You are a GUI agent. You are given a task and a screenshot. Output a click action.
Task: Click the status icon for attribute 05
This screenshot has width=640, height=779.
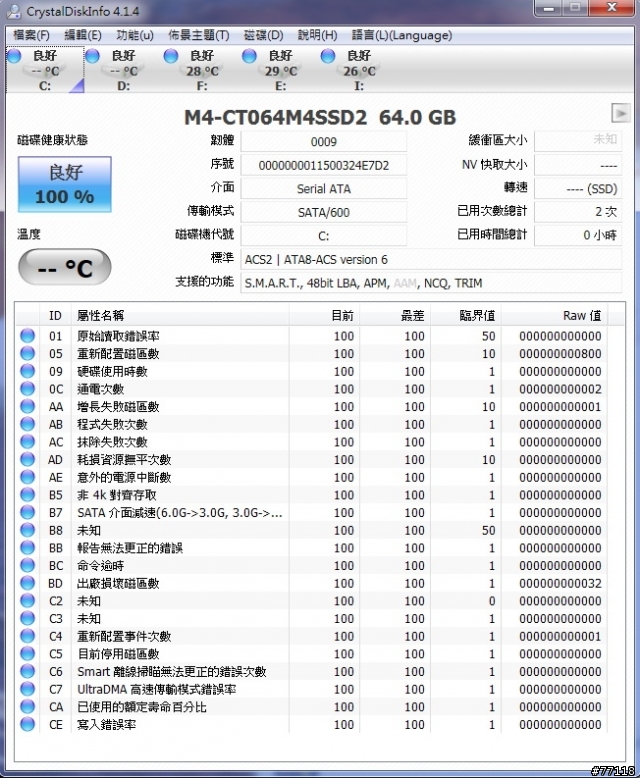(x=27, y=353)
